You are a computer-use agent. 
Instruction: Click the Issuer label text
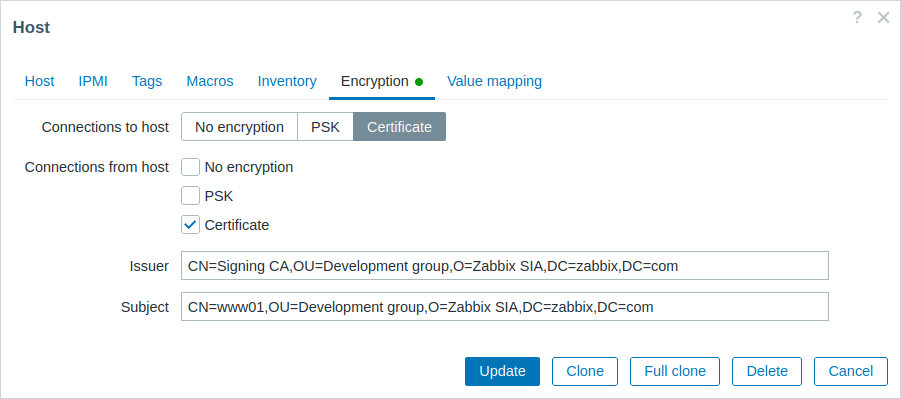(149, 266)
